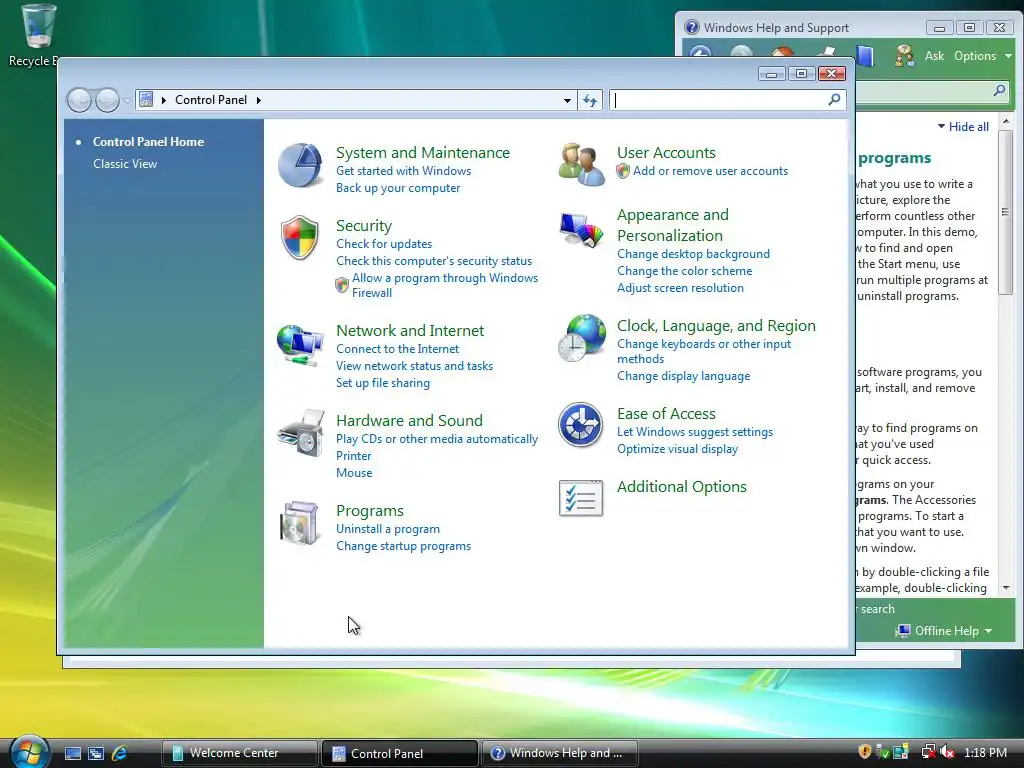1024x768 pixels.
Task: Click the Control Panel search input field
Action: coord(718,100)
